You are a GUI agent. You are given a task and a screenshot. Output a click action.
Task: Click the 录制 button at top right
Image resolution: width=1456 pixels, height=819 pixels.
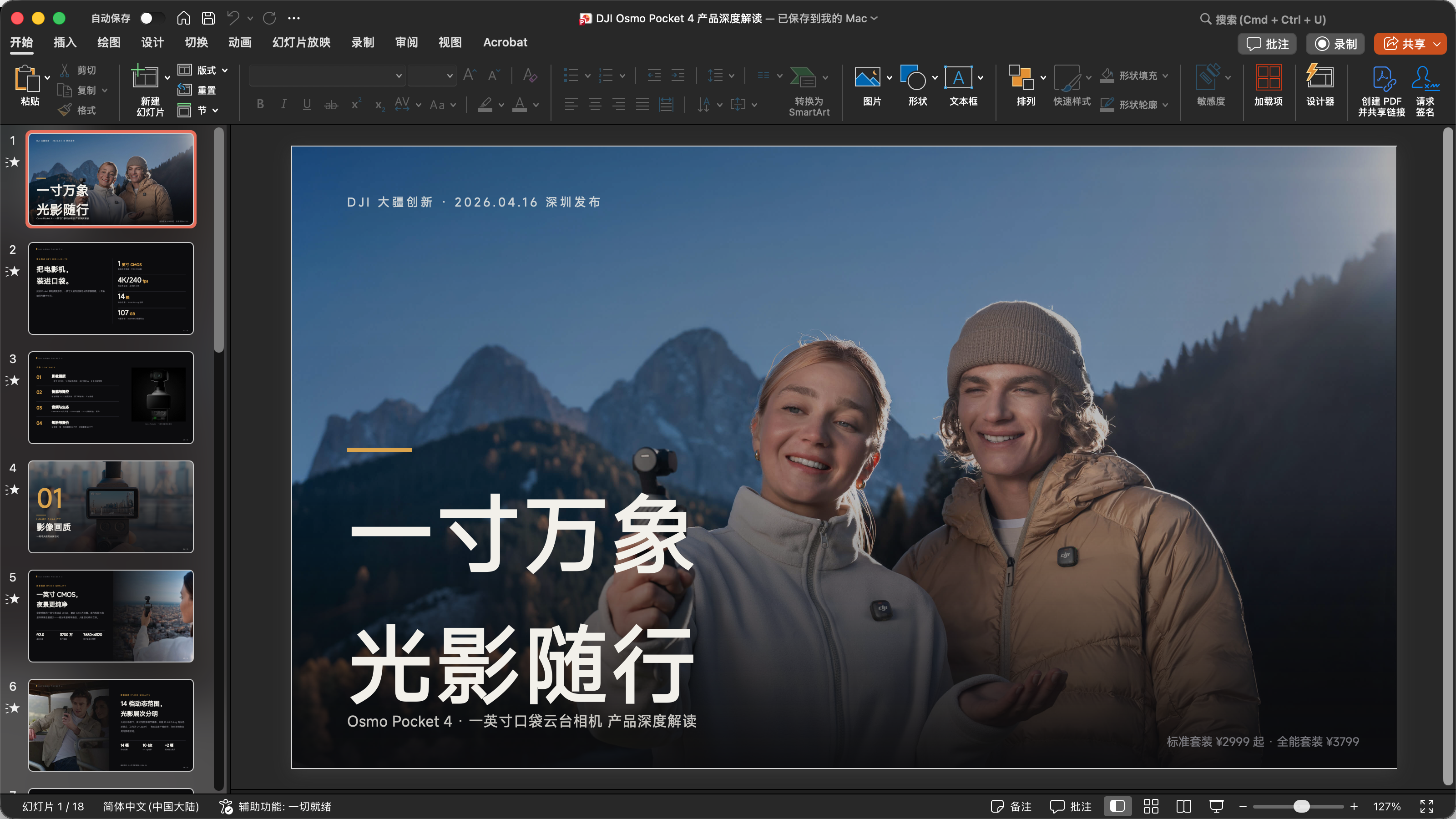pyautogui.click(x=1335, y=44)
